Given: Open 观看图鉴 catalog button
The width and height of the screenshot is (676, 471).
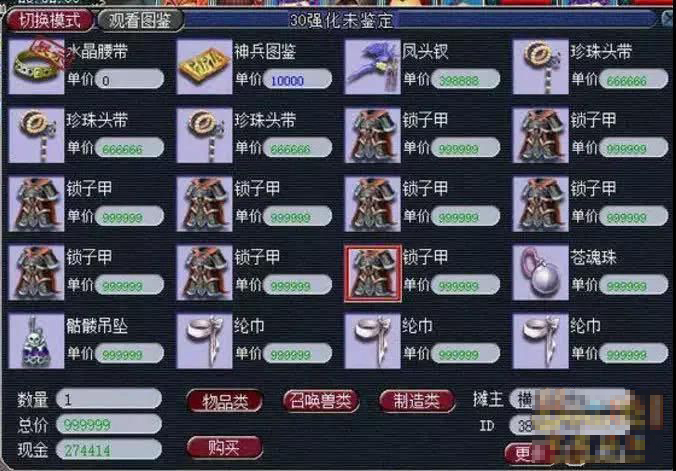Looking at the screenshot, I should point(140,20).
